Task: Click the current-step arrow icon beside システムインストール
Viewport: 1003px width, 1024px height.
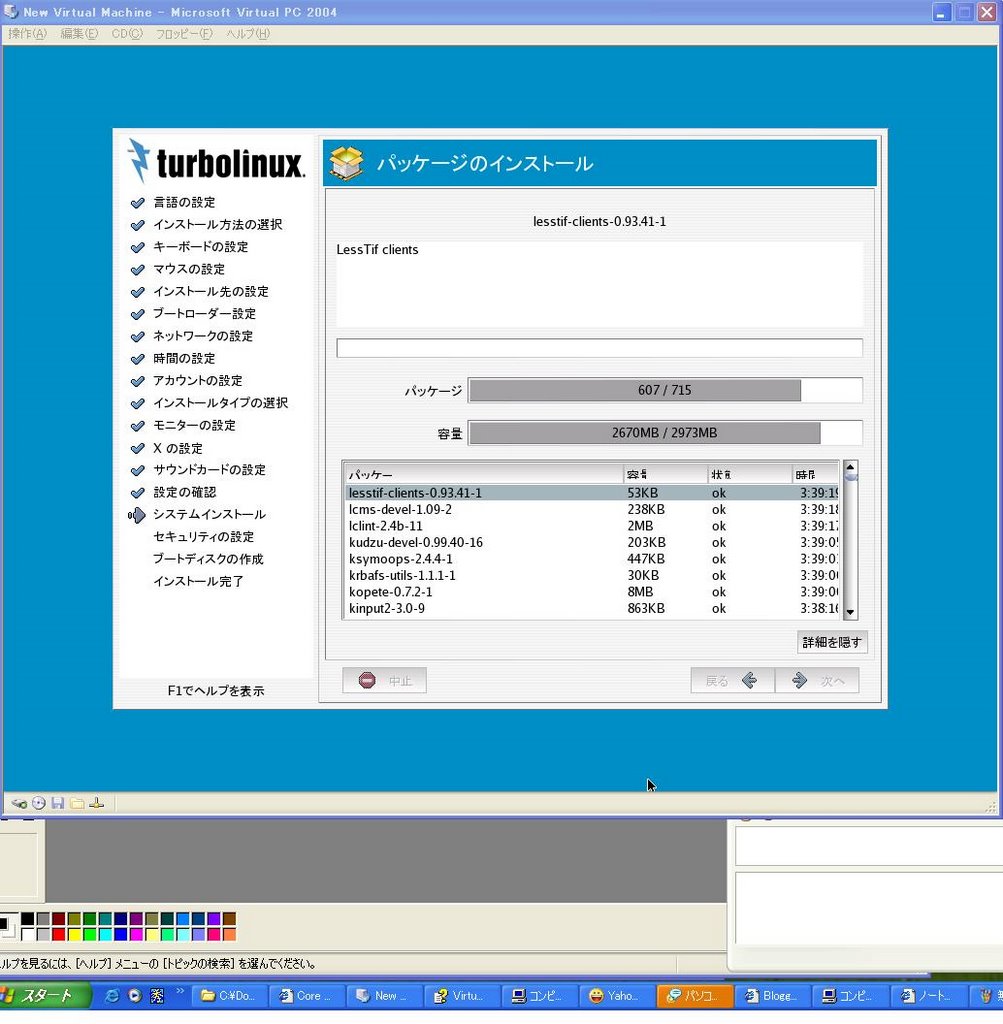Action: click(136, 515)
